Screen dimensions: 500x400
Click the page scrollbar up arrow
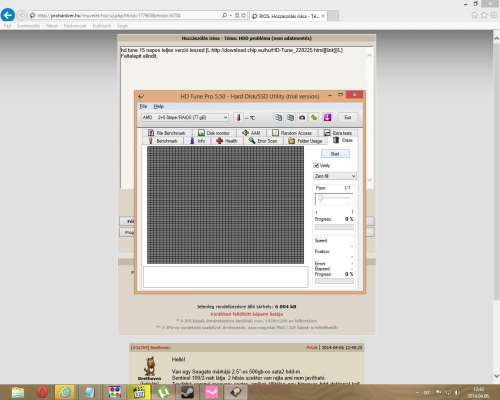496,39
